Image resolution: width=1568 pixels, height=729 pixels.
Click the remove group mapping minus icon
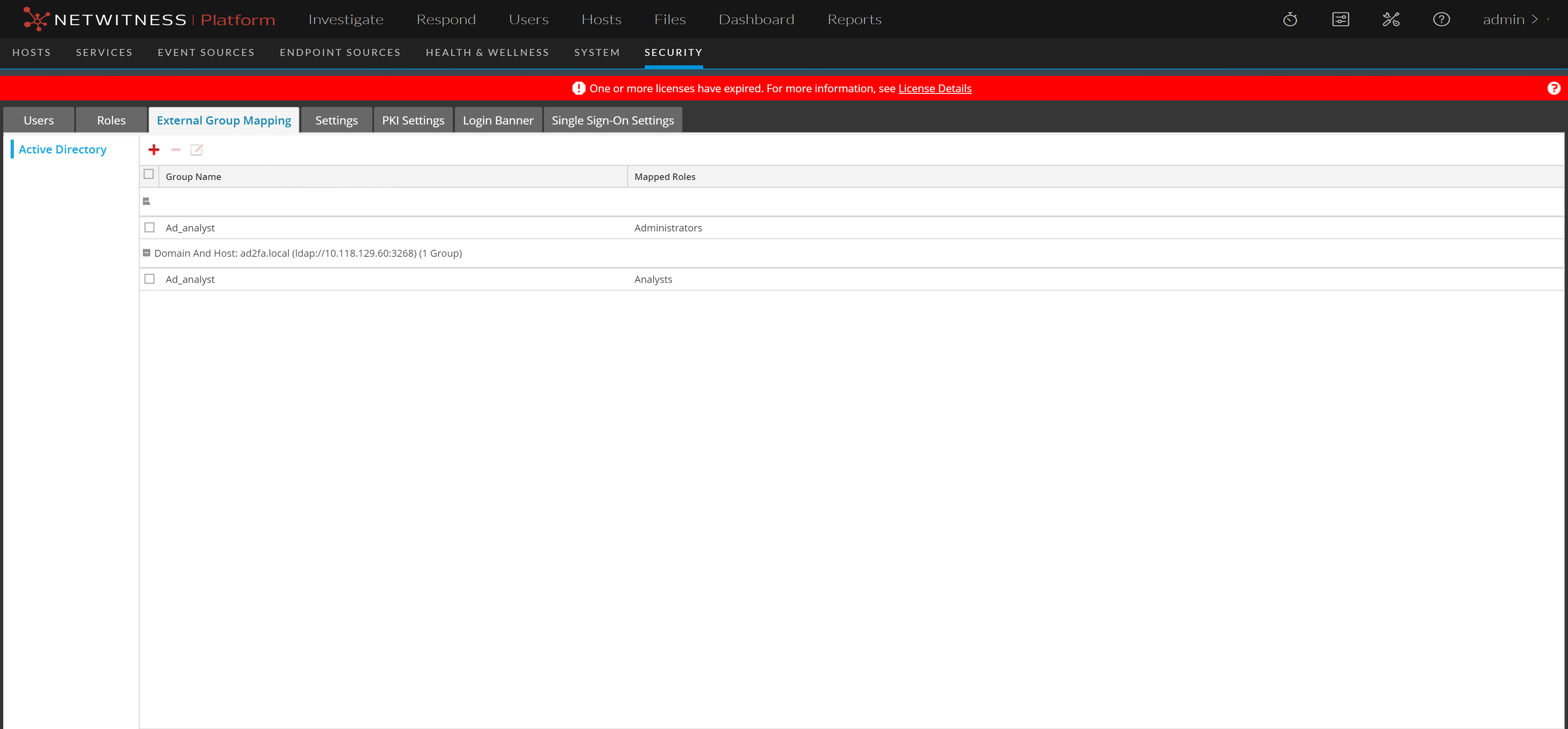point(175,149)
